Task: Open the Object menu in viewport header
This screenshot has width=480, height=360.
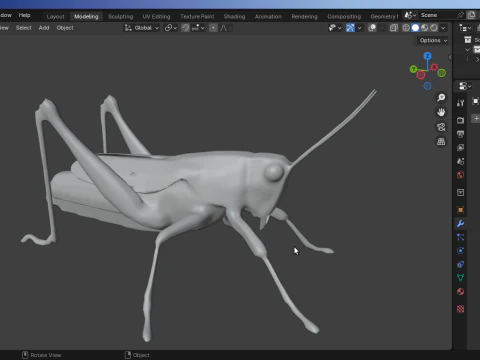Action: [x=65, y=28]
